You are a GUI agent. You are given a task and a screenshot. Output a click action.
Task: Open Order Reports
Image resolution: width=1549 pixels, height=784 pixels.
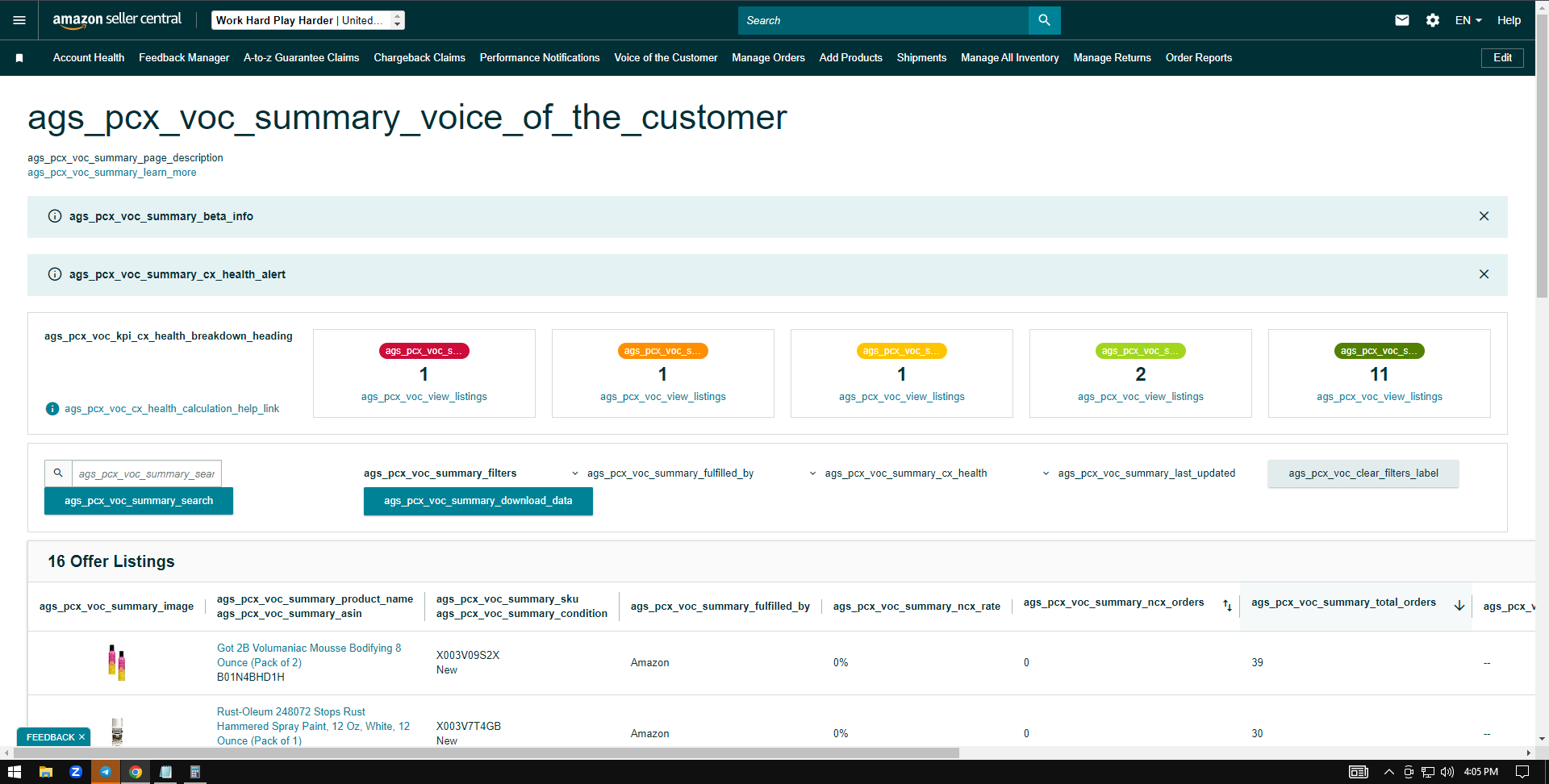tap(1199, 58)
